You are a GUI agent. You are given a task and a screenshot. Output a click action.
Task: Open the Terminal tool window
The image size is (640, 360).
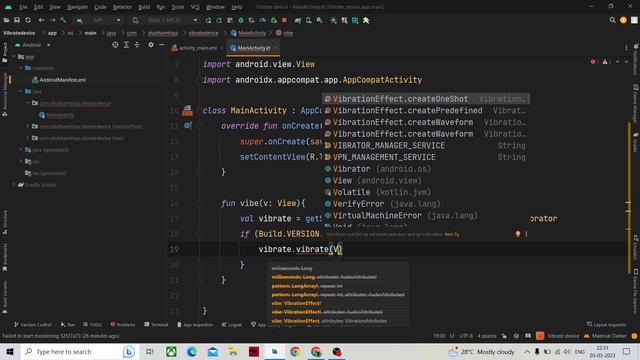pyautogui.click(x=156, y=324)
